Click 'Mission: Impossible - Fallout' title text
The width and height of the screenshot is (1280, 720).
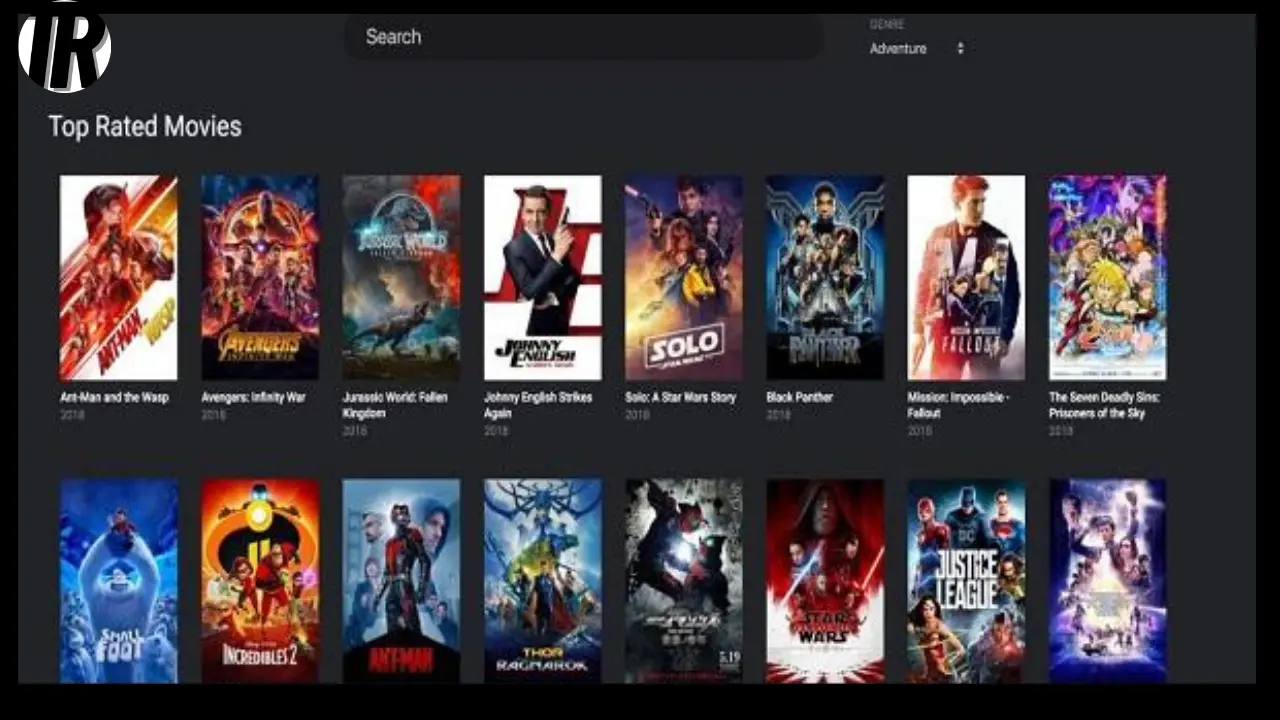pyautogui.click(x=959, y=405)
